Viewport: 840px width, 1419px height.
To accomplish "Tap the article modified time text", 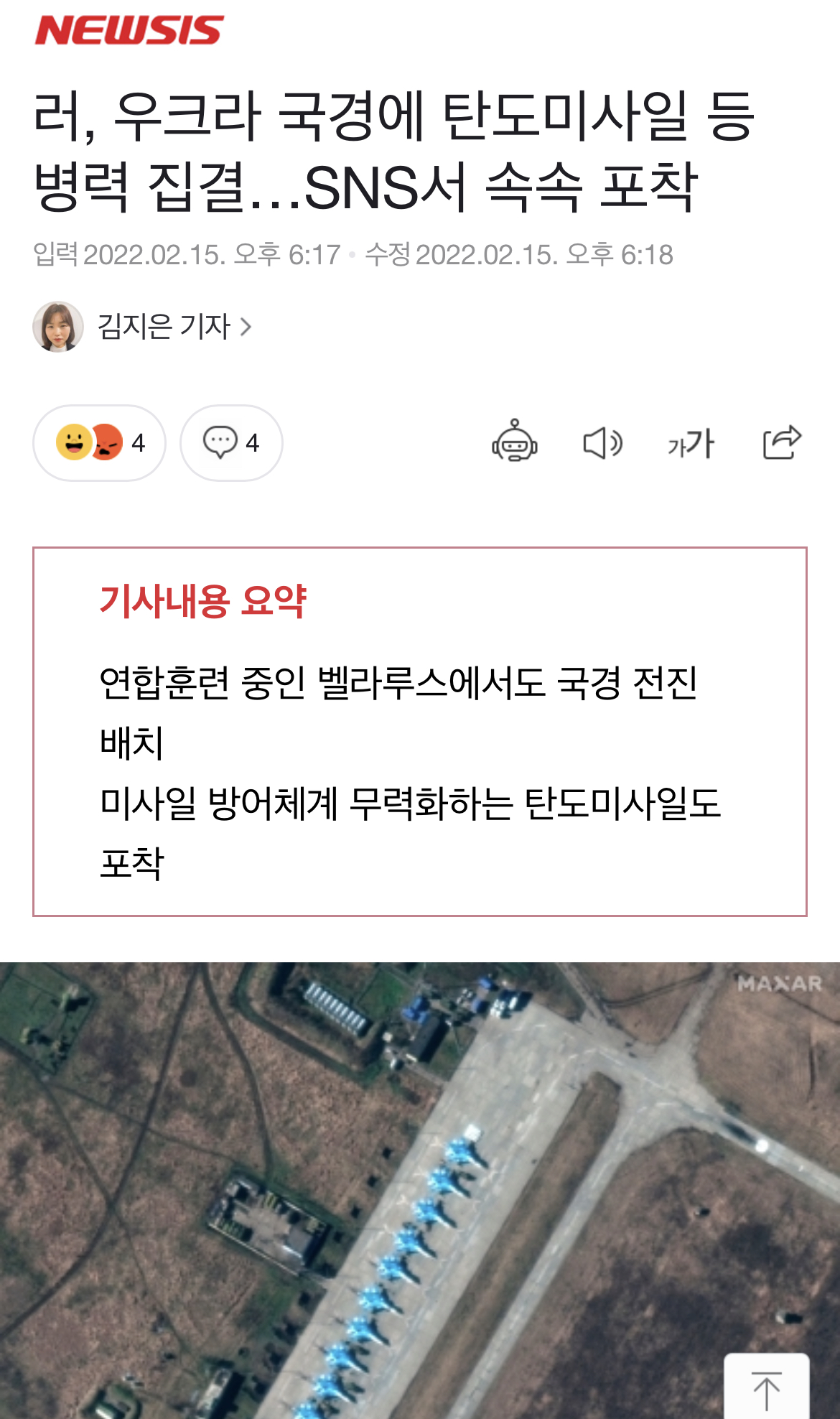I will (x=519, y=255).
